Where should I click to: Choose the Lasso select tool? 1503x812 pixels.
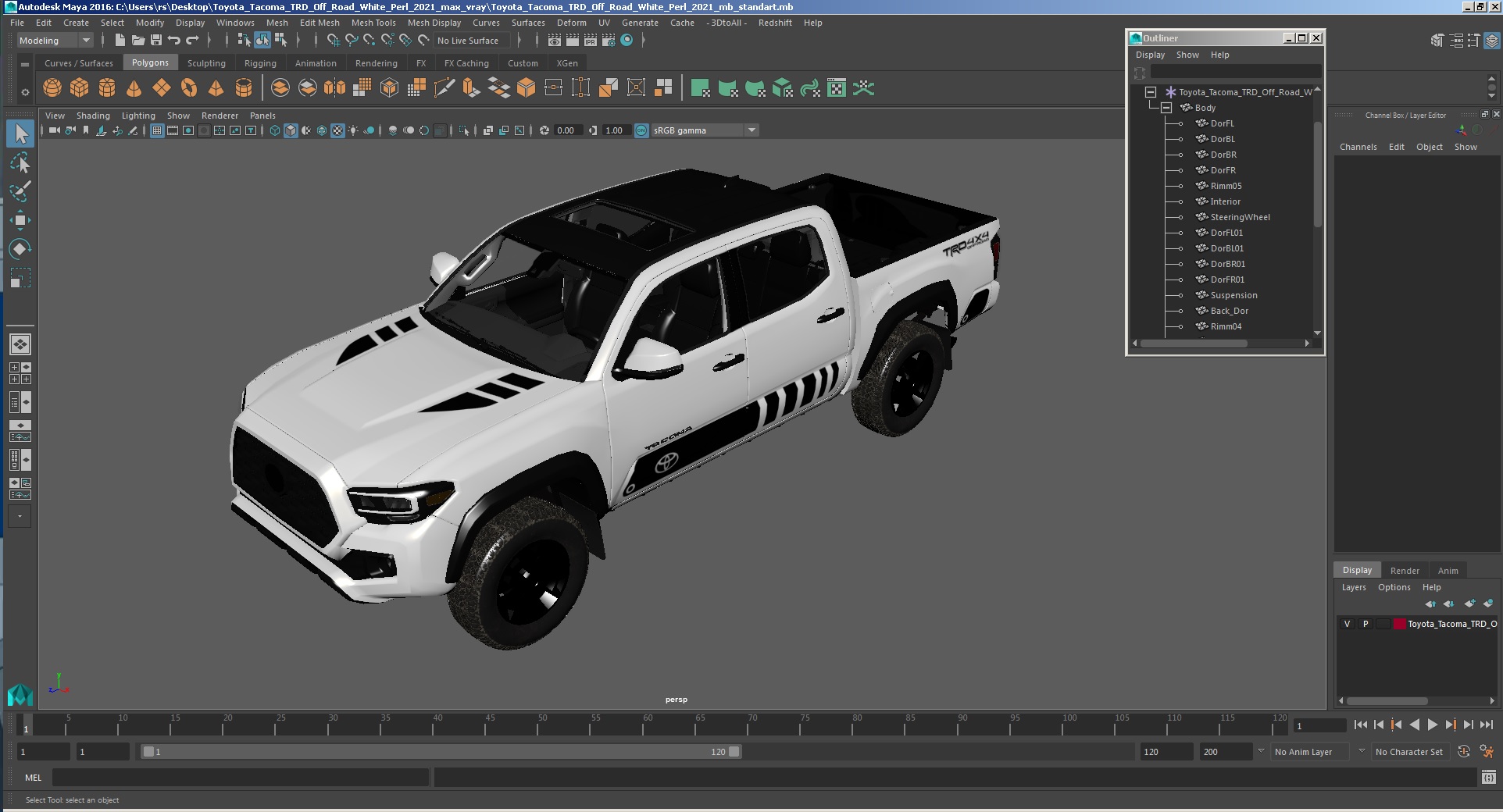pyautogui.click(x=20, y=162)
